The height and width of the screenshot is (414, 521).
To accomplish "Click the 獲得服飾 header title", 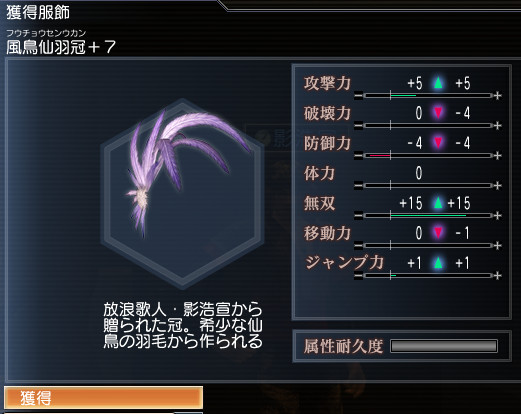I will (x=38, y=13).
